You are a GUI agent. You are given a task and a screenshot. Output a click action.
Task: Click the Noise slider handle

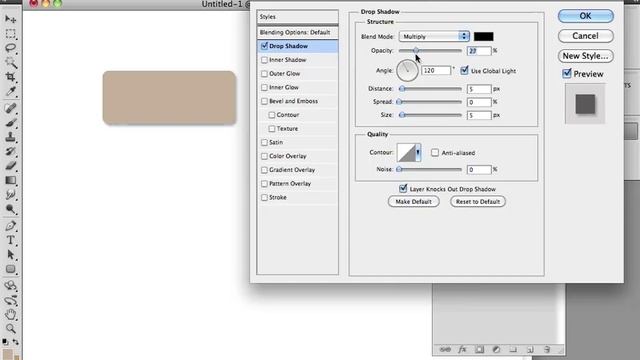point(399,169)
